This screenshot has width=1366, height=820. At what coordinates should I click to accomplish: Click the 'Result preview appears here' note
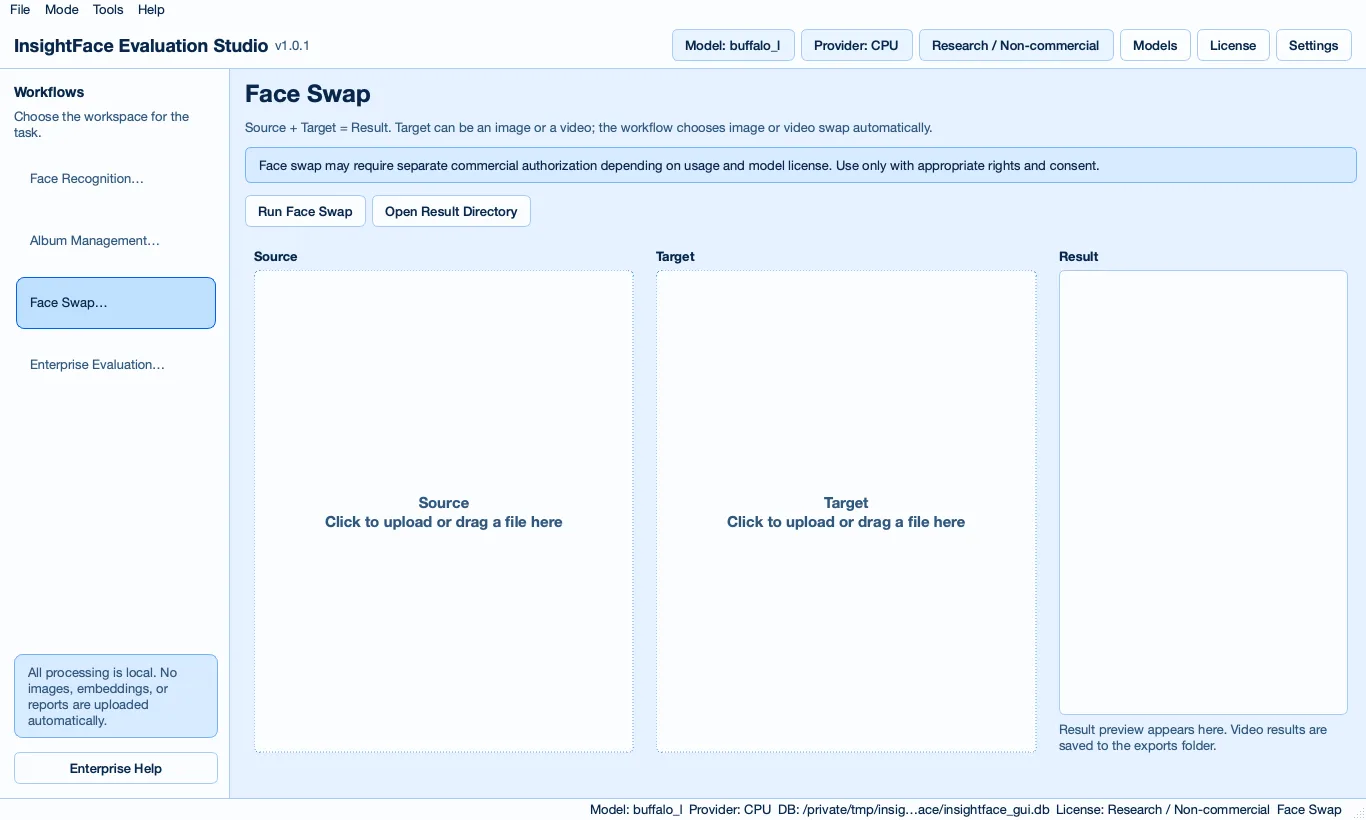1193,738
